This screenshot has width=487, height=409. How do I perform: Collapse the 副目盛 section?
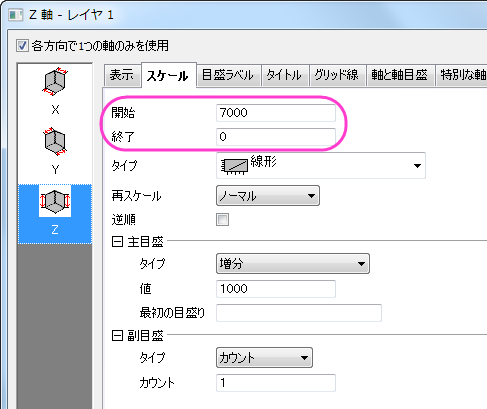(117, 336)
